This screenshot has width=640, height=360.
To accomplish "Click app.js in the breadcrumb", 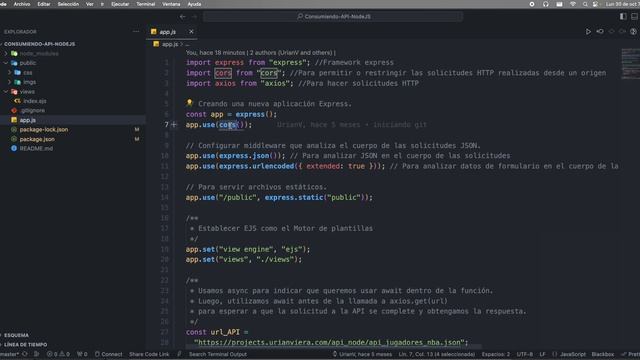I will (x=170, y=44).
